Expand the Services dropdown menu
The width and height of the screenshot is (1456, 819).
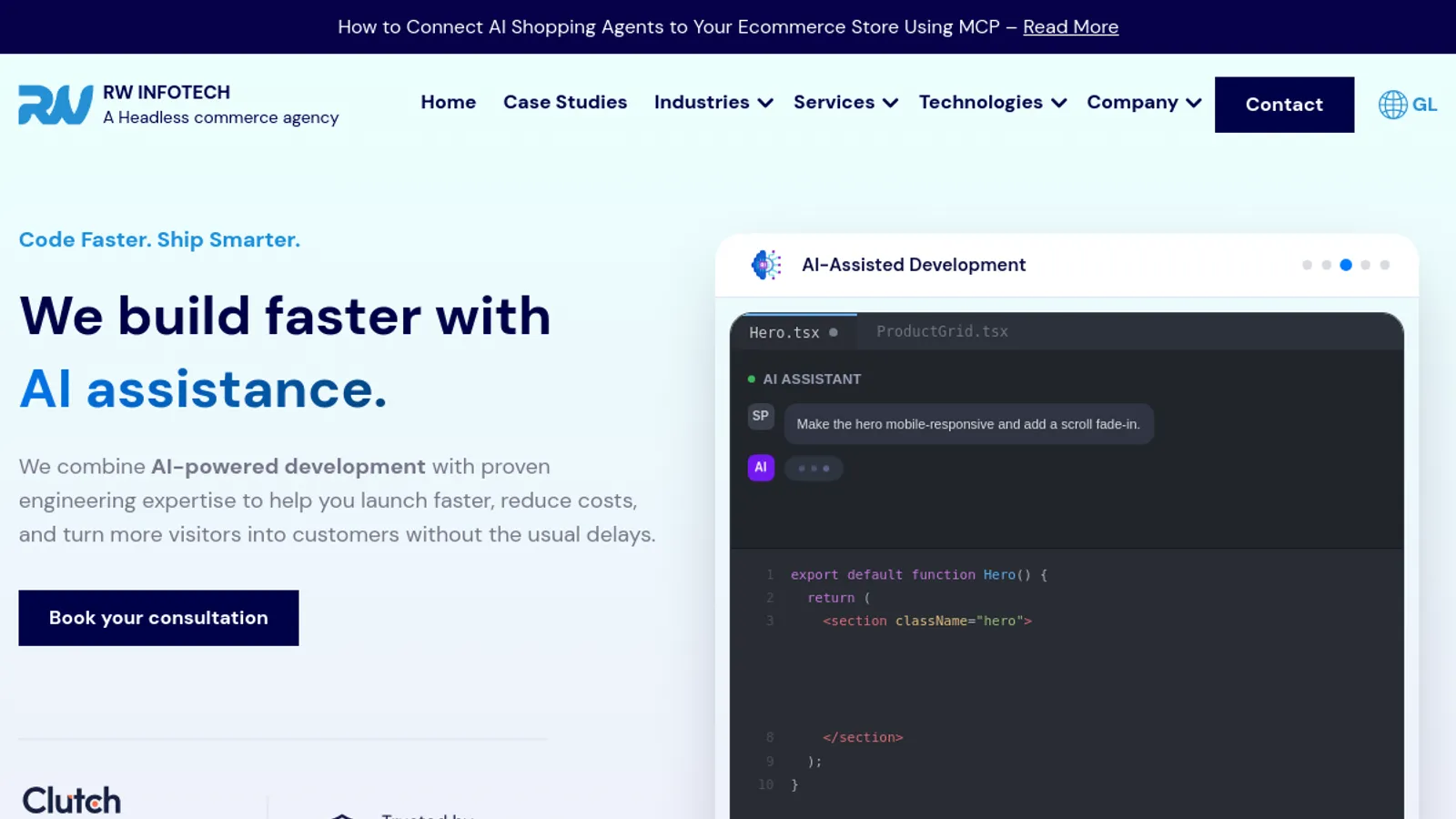pyautogui.click(x=845, y=103)
